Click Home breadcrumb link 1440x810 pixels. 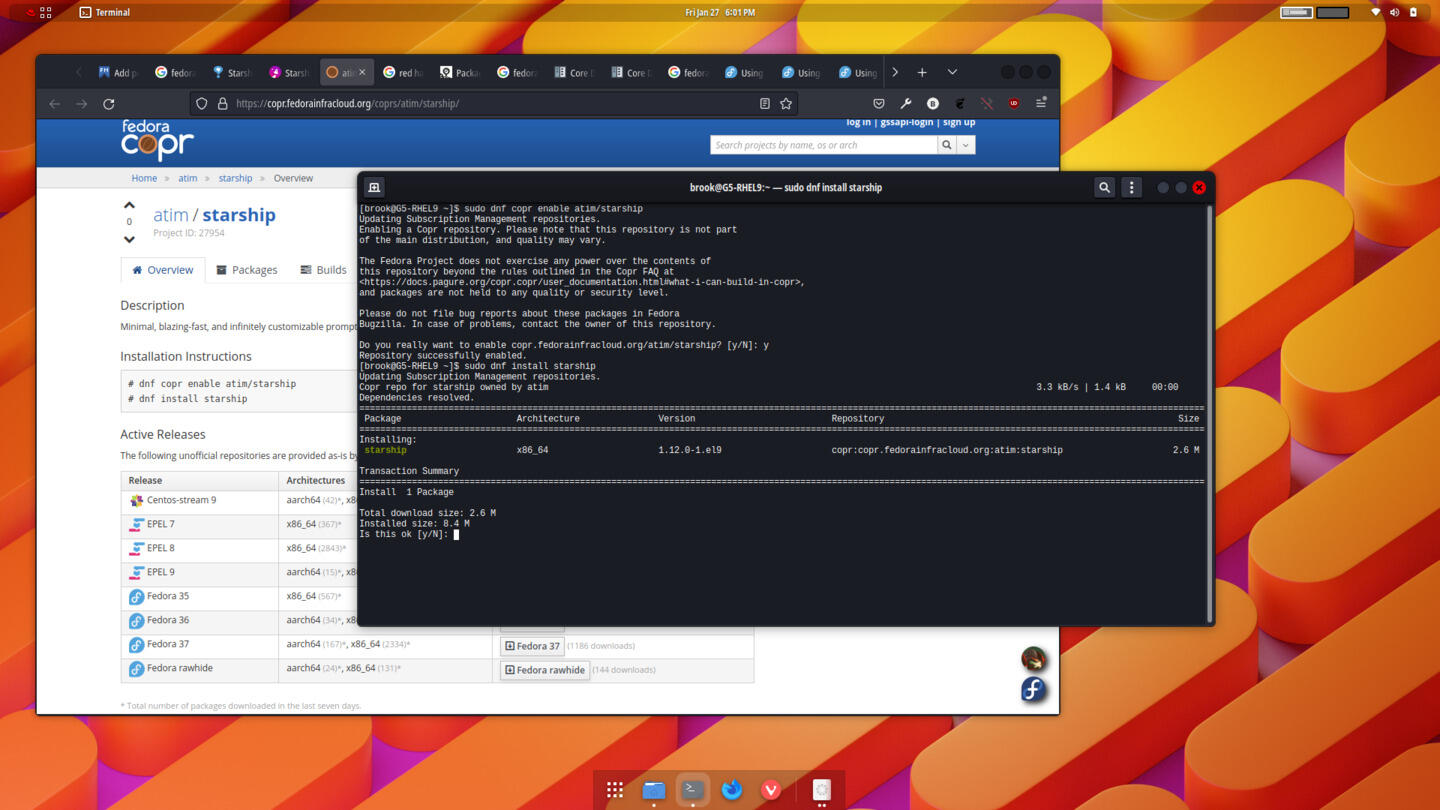(144, 178)
